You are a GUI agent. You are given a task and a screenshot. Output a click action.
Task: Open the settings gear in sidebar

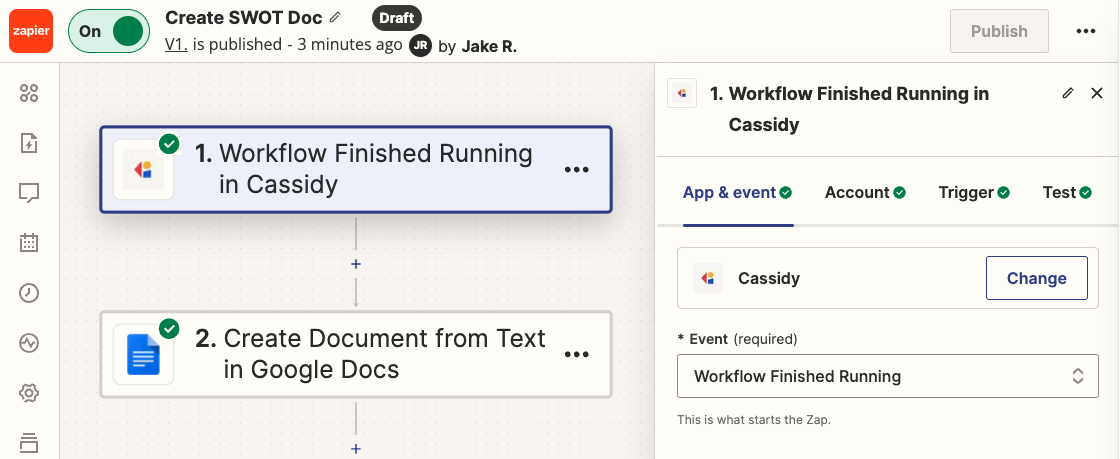click(x=29, y=393)
